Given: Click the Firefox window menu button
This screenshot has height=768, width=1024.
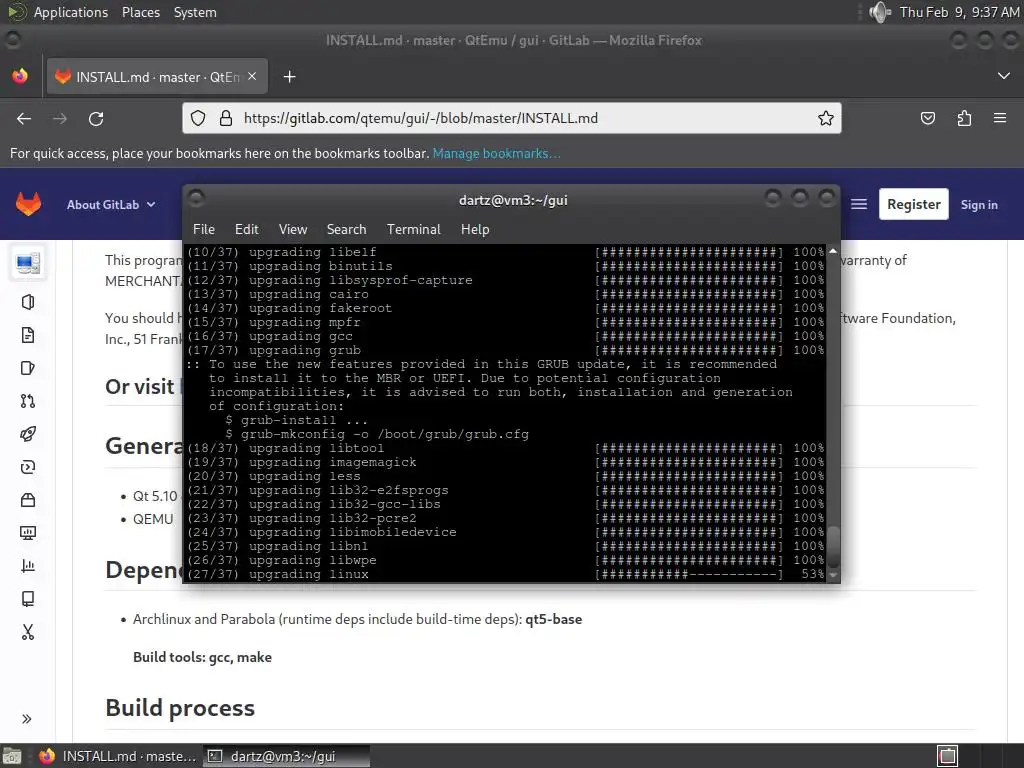Looking at the screenshot, I should [x=13, y=40].
